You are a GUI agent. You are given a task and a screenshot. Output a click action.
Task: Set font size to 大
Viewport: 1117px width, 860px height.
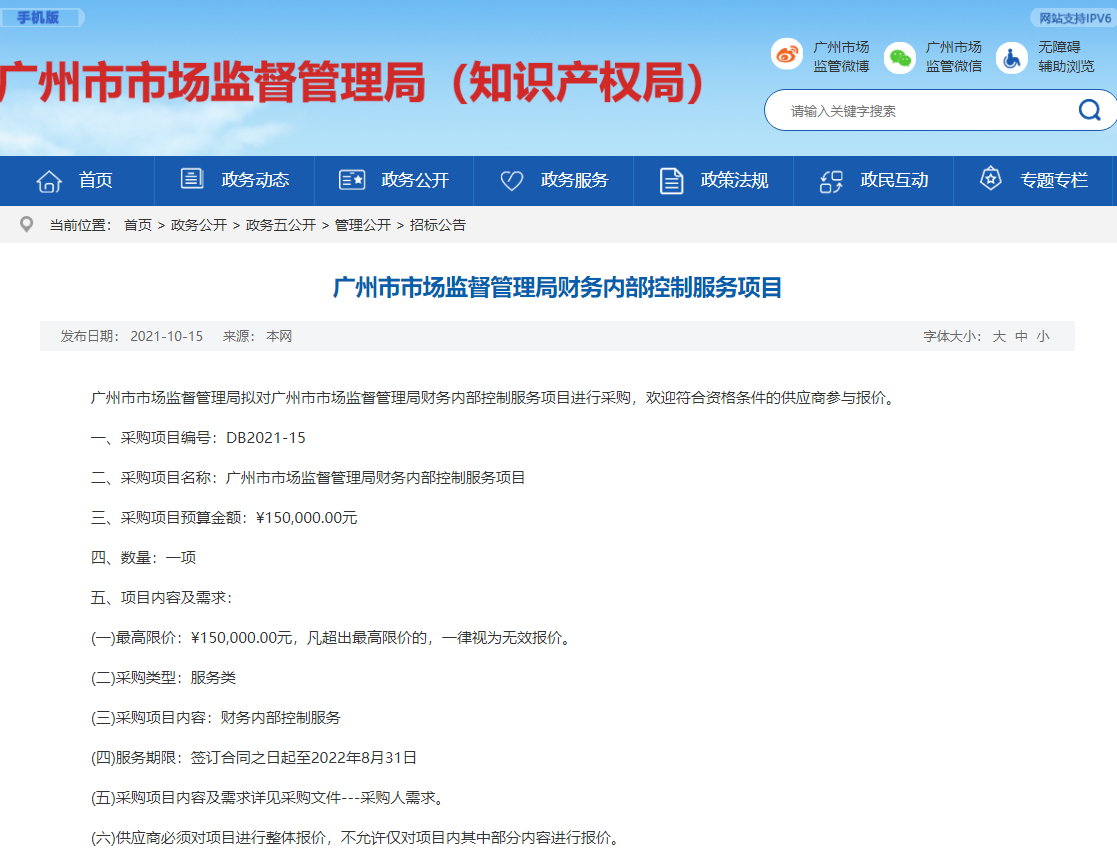click(998, 337)
